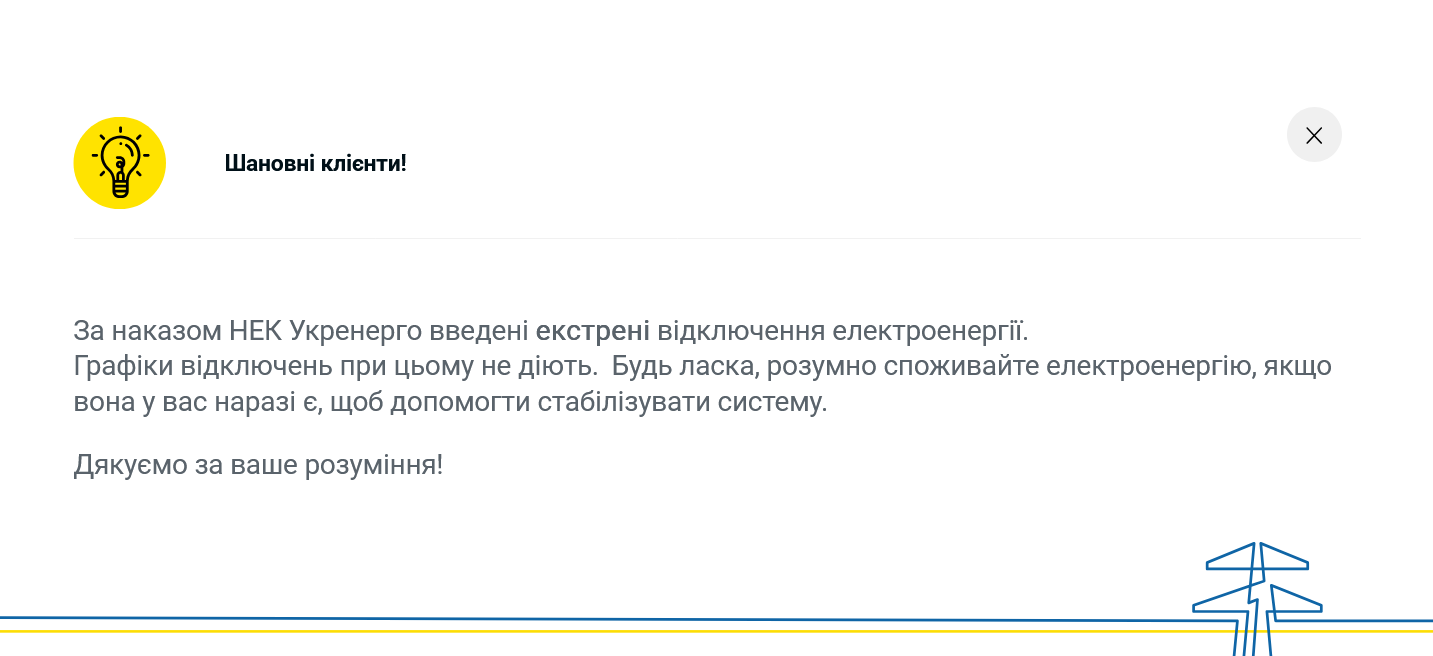Click the horizontal divider under the heading
The height and width of the screenshot is (656, 1433).
(716, 237)
